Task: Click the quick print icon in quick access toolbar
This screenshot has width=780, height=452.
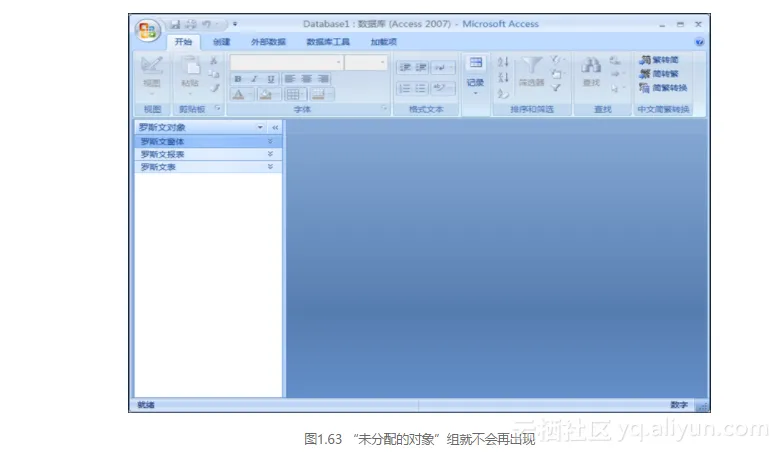Action: tap(191, 24)
